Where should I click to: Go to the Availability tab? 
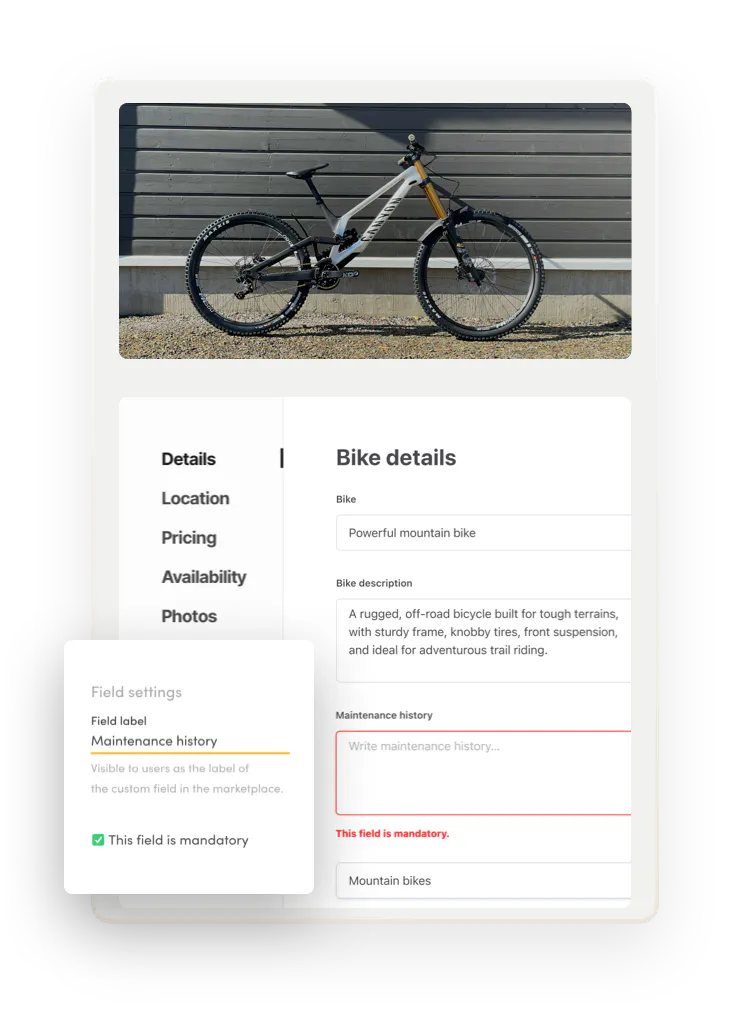[x=204, y=577]
